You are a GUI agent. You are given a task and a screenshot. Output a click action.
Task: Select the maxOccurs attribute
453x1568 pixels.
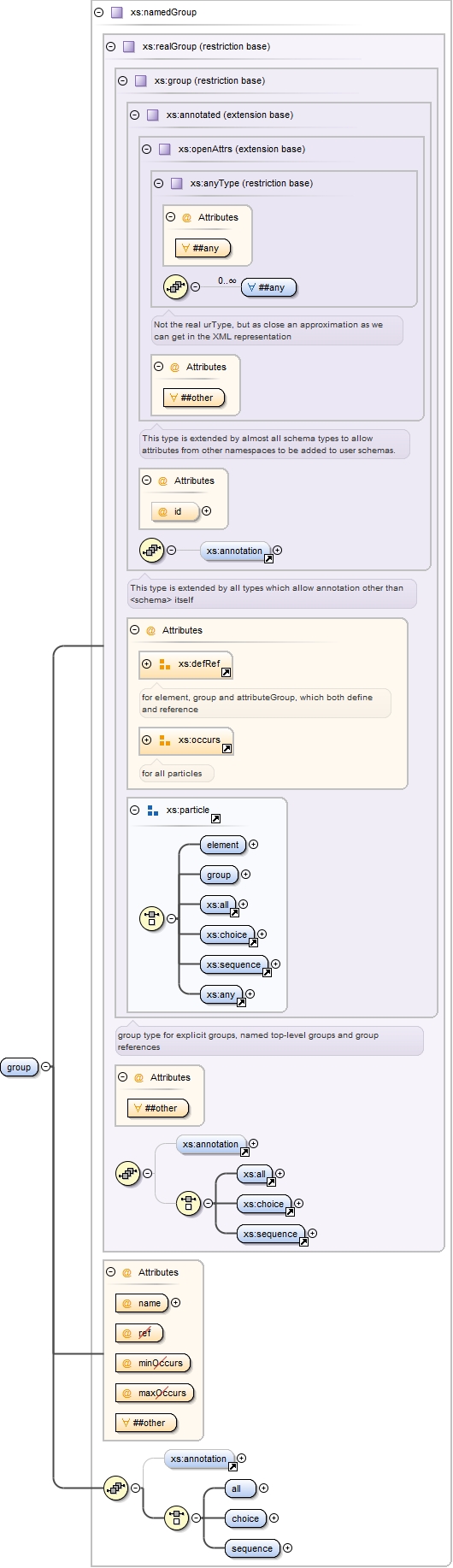coord(155,1394)
